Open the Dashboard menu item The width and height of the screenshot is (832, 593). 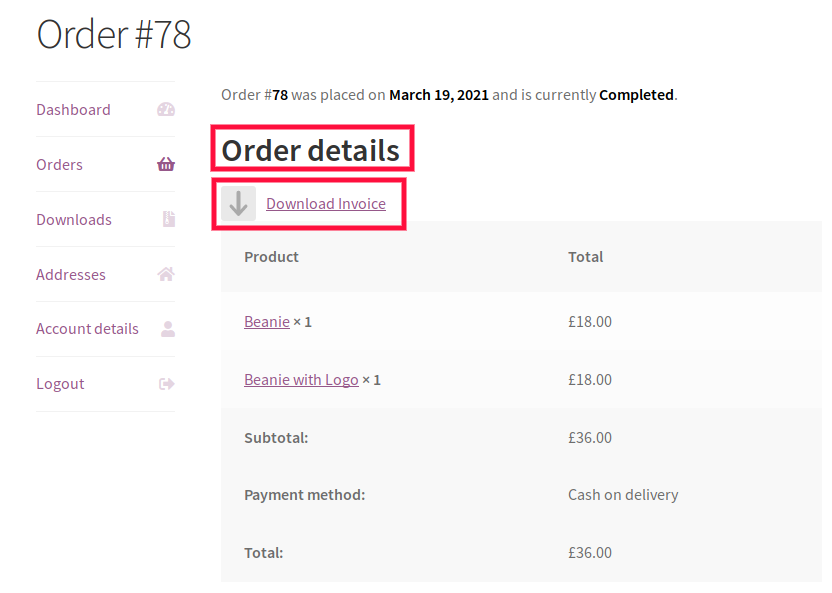(x=73, y=109)
